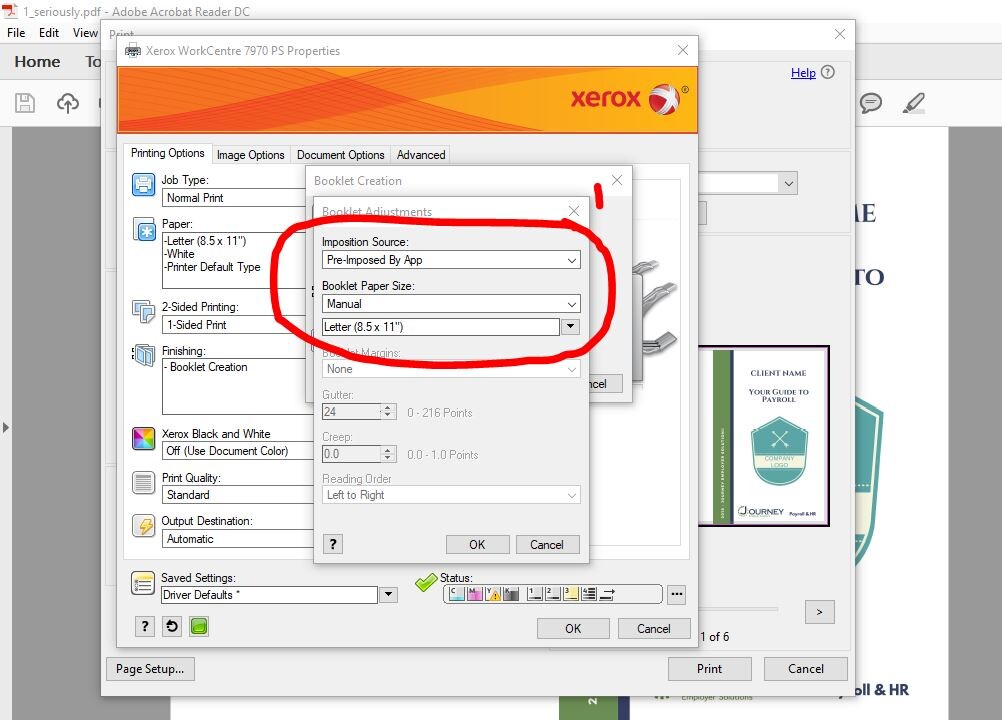This screenshot has height=720, width=1002.
Task: Open the printer dropdown in Print dialog
Action: [x=789, y=184]
